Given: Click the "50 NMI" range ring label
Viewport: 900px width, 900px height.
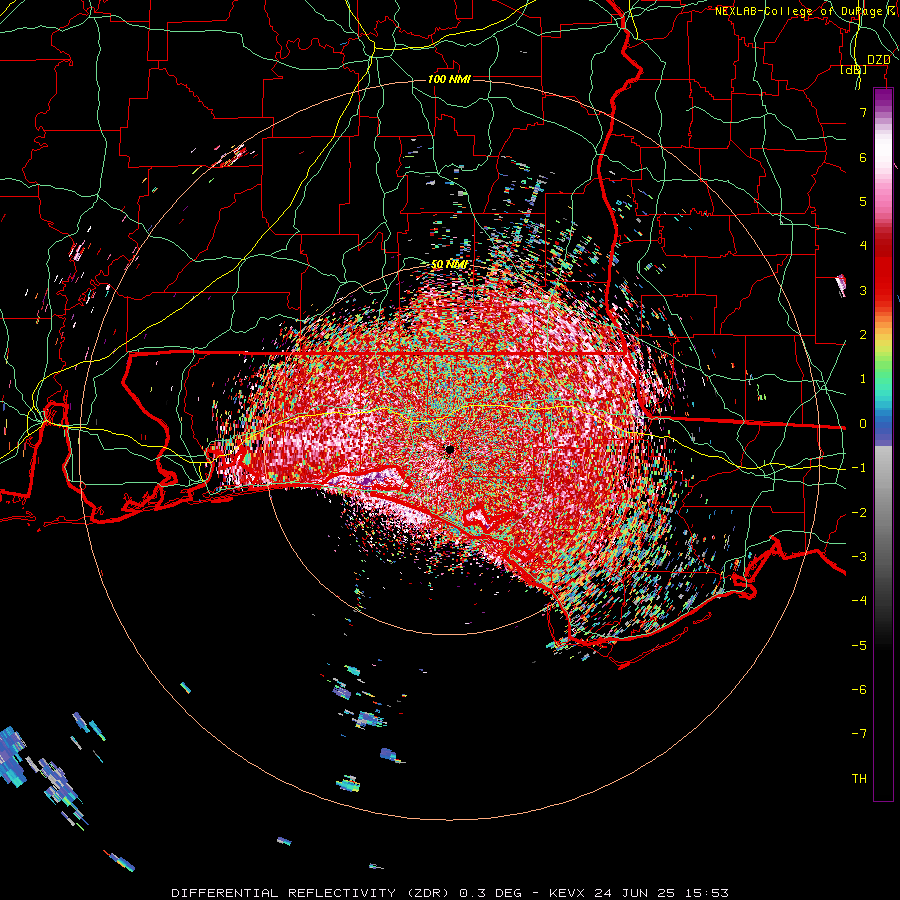Looking at the screenshot, I should [449, 265].
